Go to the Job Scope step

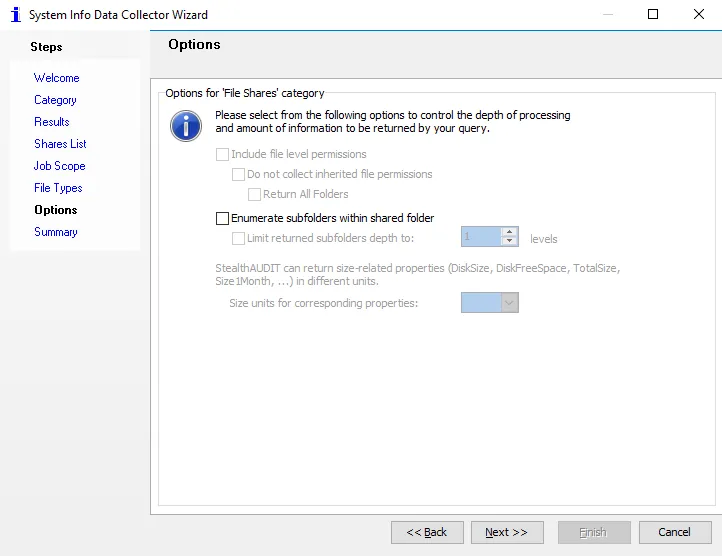60,166
